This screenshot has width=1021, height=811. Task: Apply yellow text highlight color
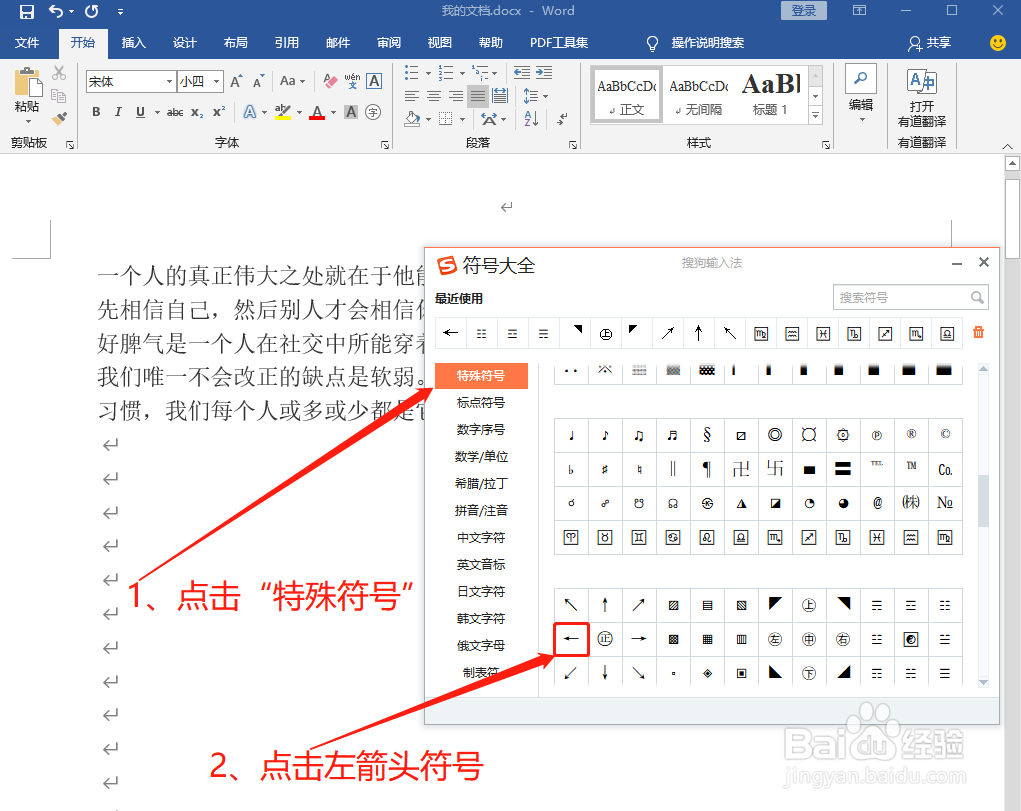pyautogui.click(x=283, y=112)
